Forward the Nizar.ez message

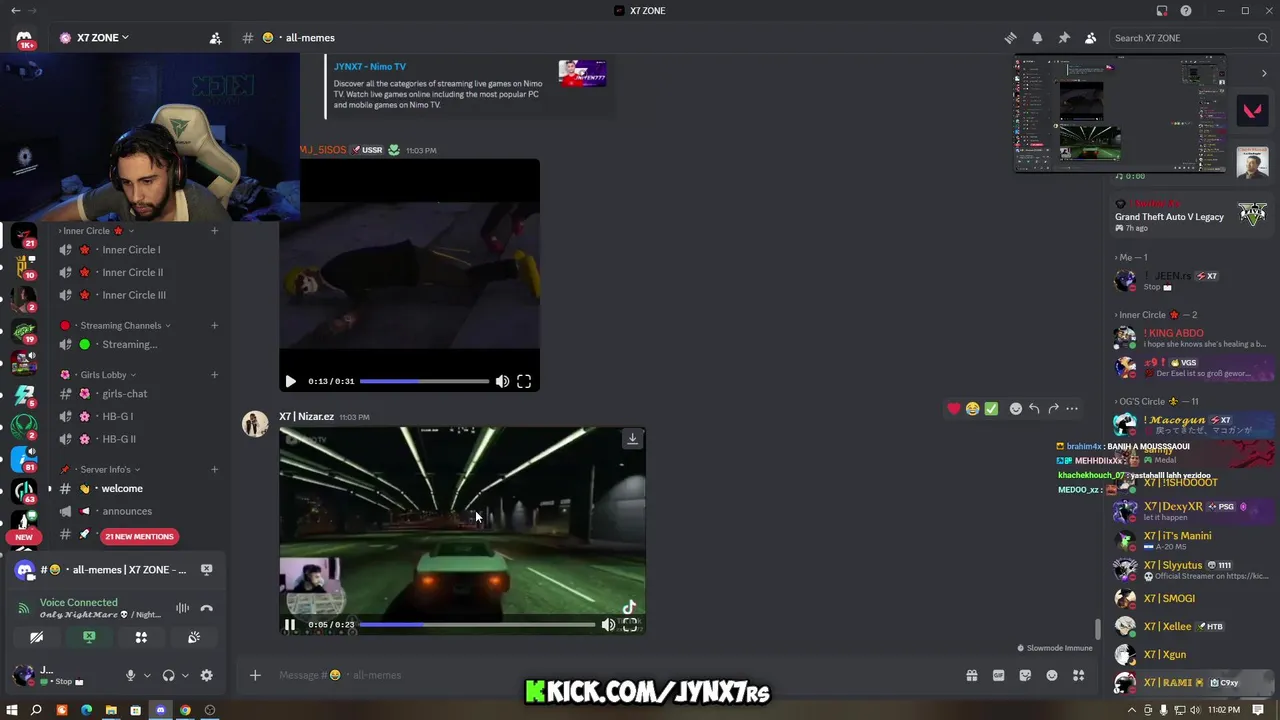[1053, 408]
